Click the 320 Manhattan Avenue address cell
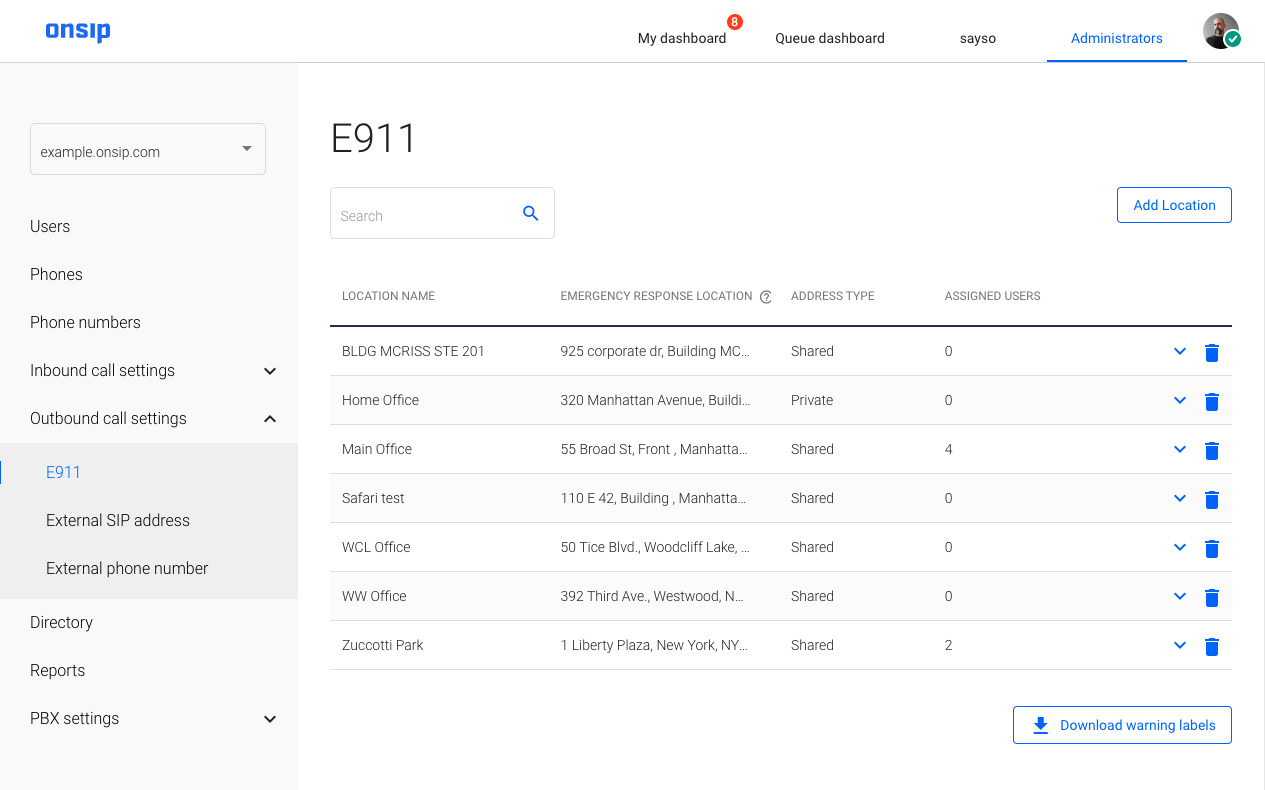Screen dimensions: 1265x790 pos(655,400)
